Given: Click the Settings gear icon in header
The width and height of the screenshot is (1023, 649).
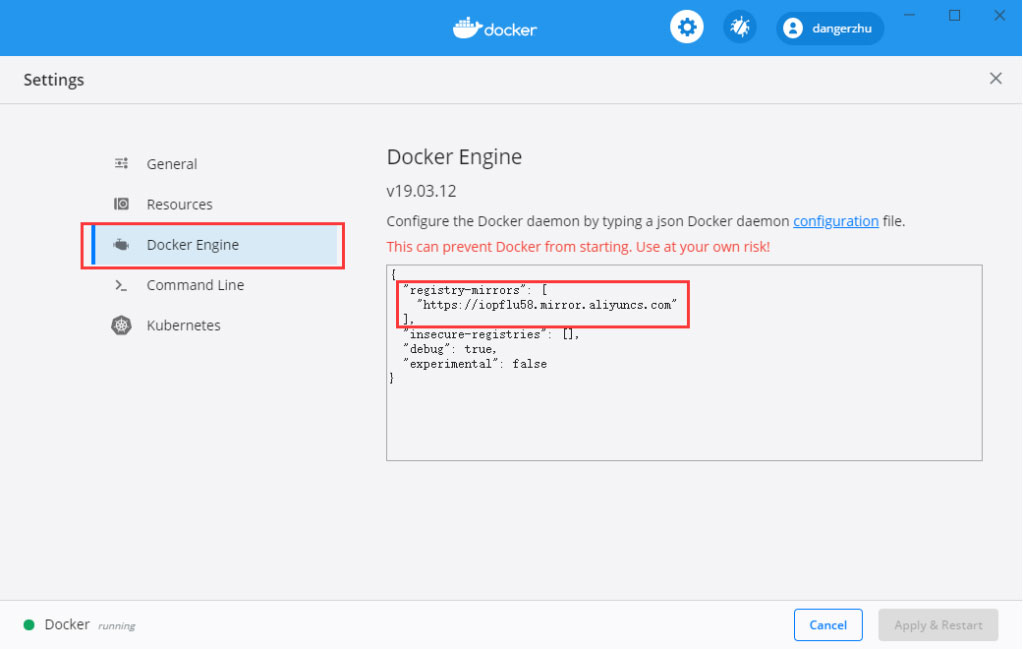Looking at the screenshot, I should point(686,28).
